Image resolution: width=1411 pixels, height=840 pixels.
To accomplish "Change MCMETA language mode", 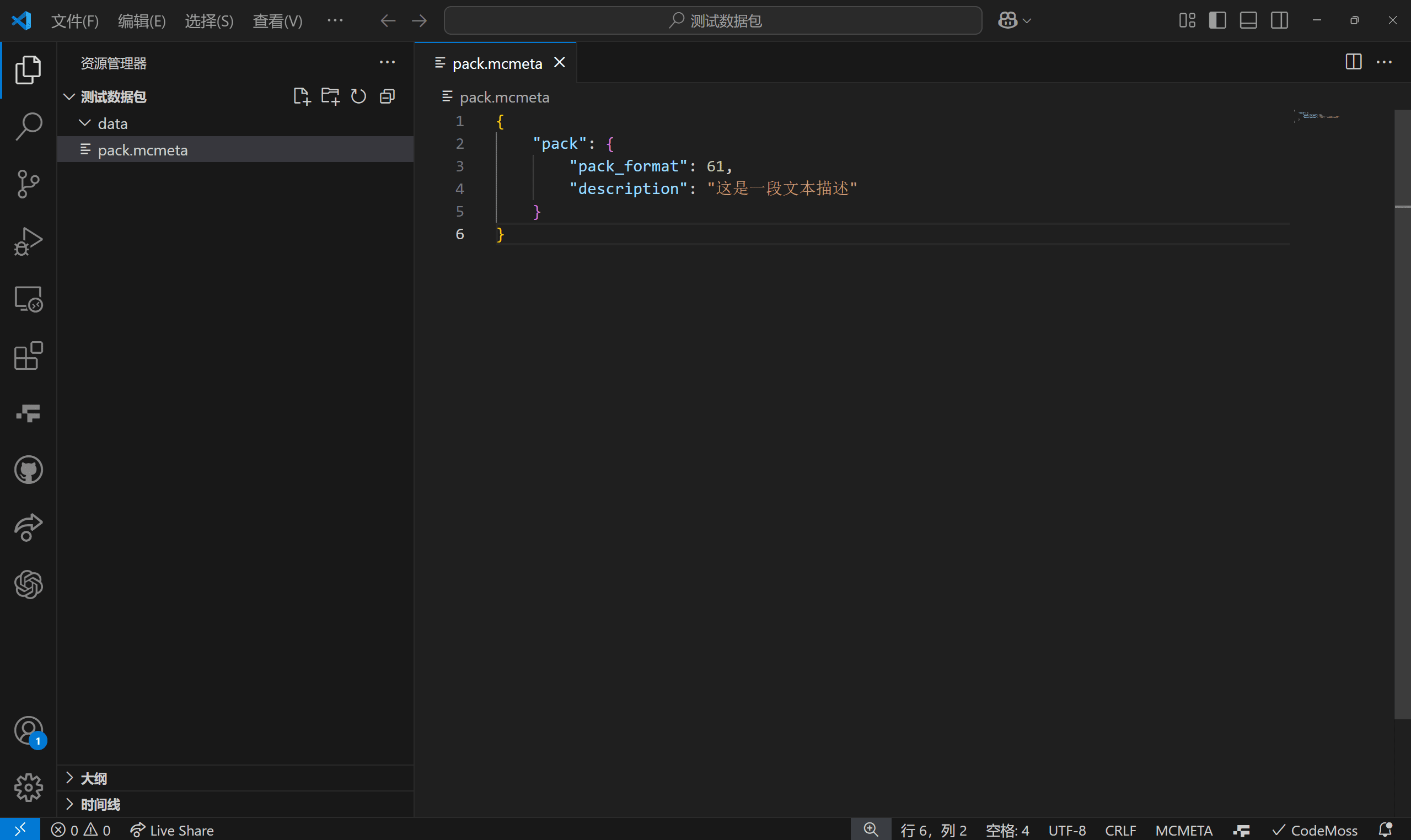I will [x=1184, y=831].
